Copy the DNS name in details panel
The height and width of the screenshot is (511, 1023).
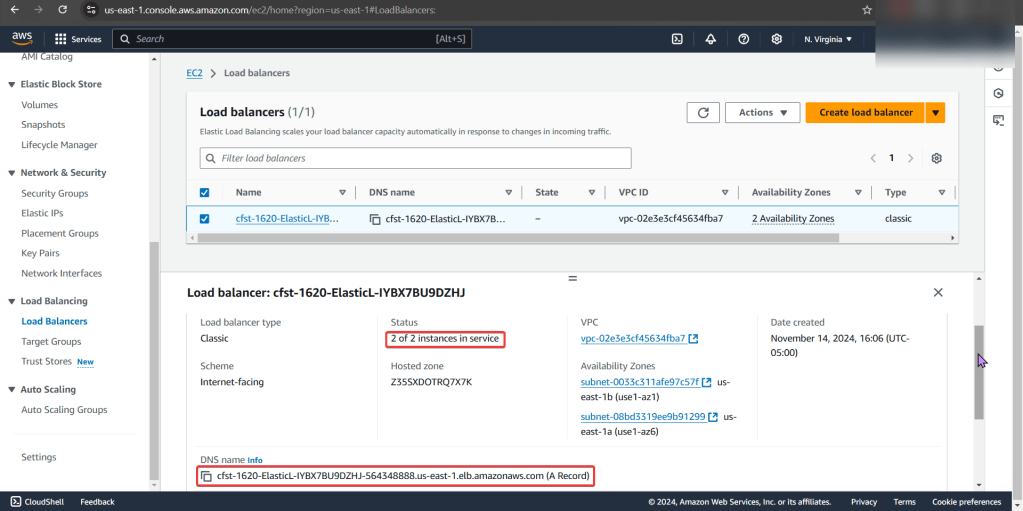(x=206, y=476)
